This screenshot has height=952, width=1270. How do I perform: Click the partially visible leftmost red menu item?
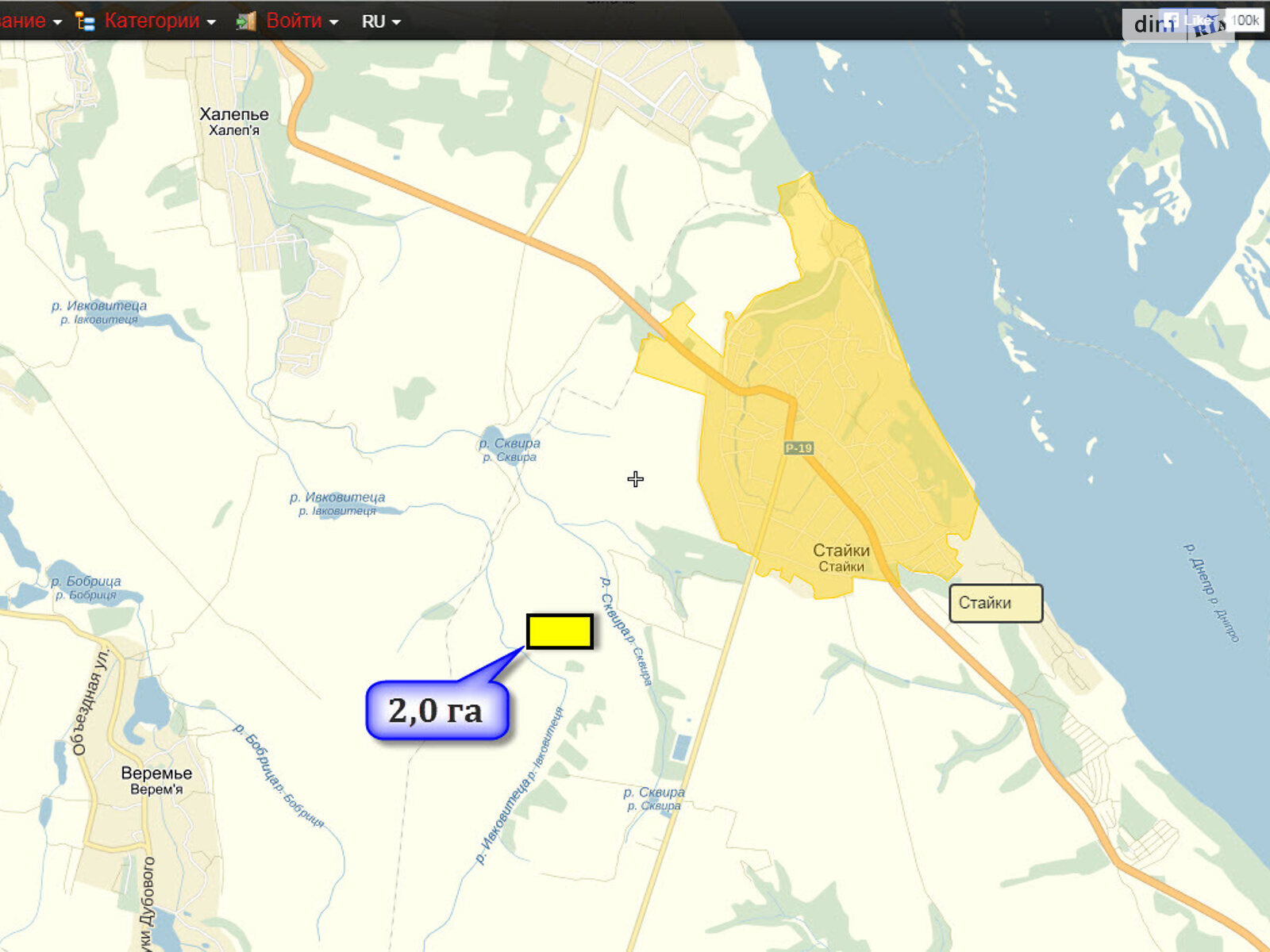coord(29,21)
